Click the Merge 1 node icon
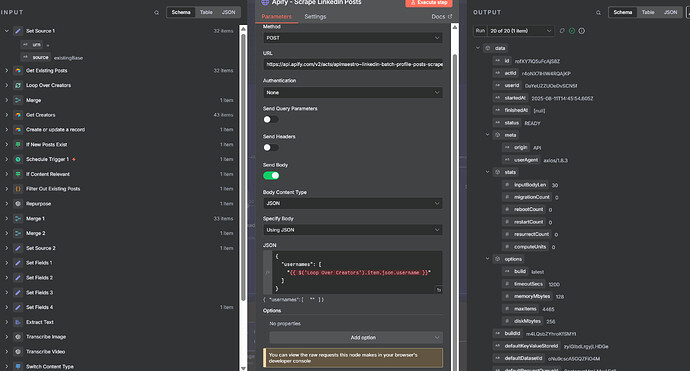Image resolution: width=690 pixels, height=371 pixels. tap(18, 219)
